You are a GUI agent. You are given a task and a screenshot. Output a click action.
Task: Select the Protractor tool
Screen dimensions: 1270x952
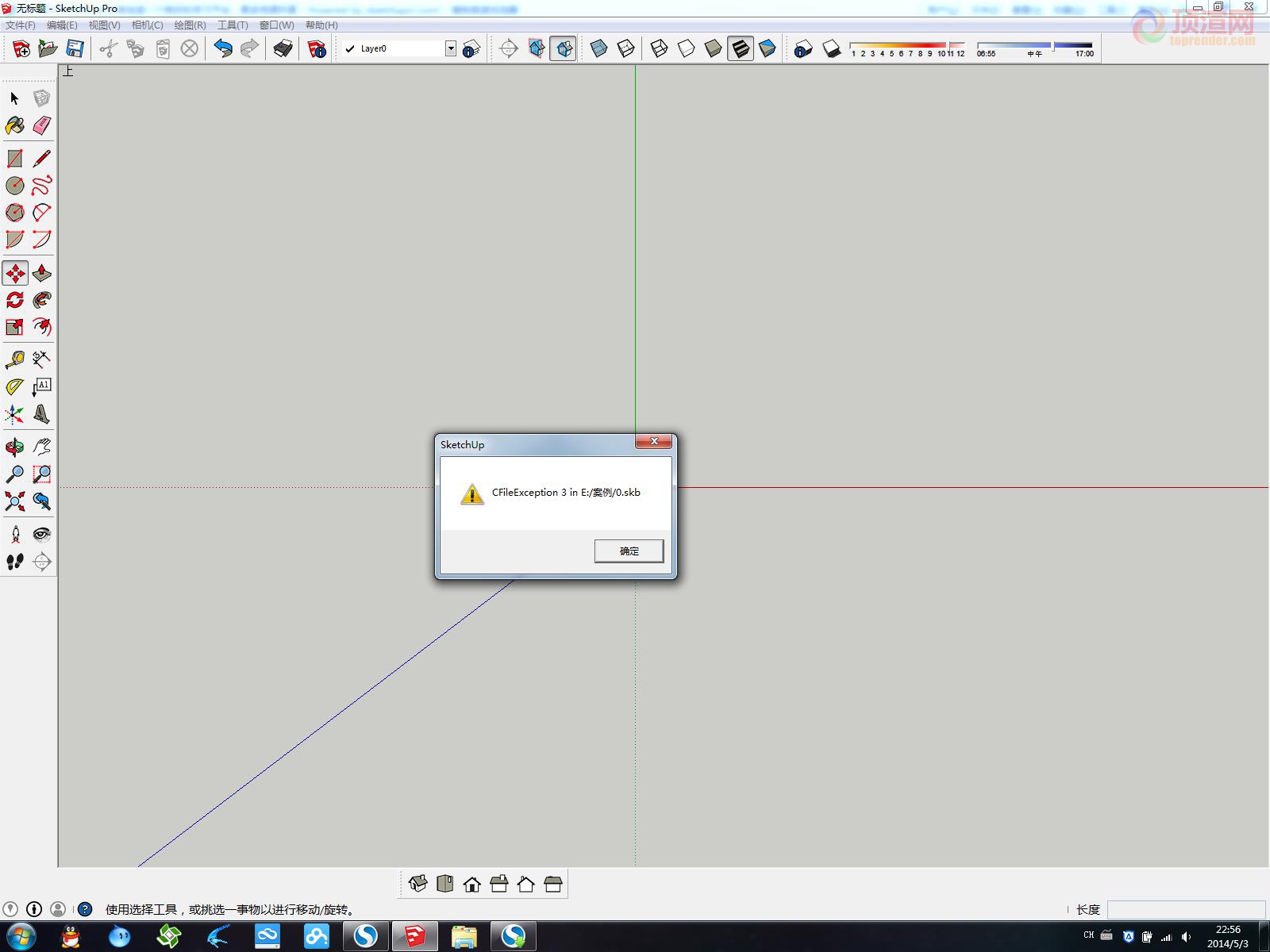pyautogui.click(x=14, y=386)
